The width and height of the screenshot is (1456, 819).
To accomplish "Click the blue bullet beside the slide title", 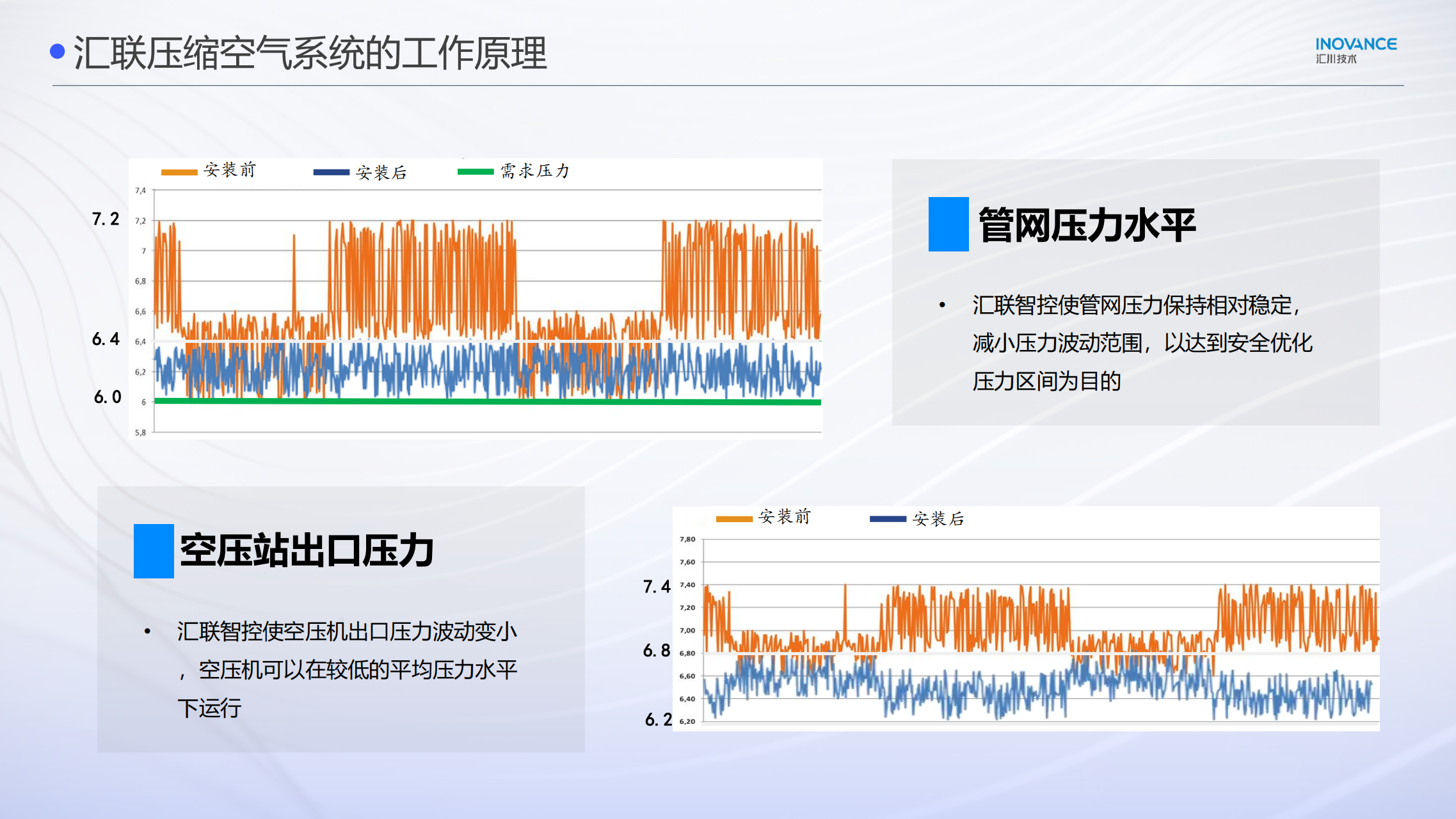I will (58, 51).
